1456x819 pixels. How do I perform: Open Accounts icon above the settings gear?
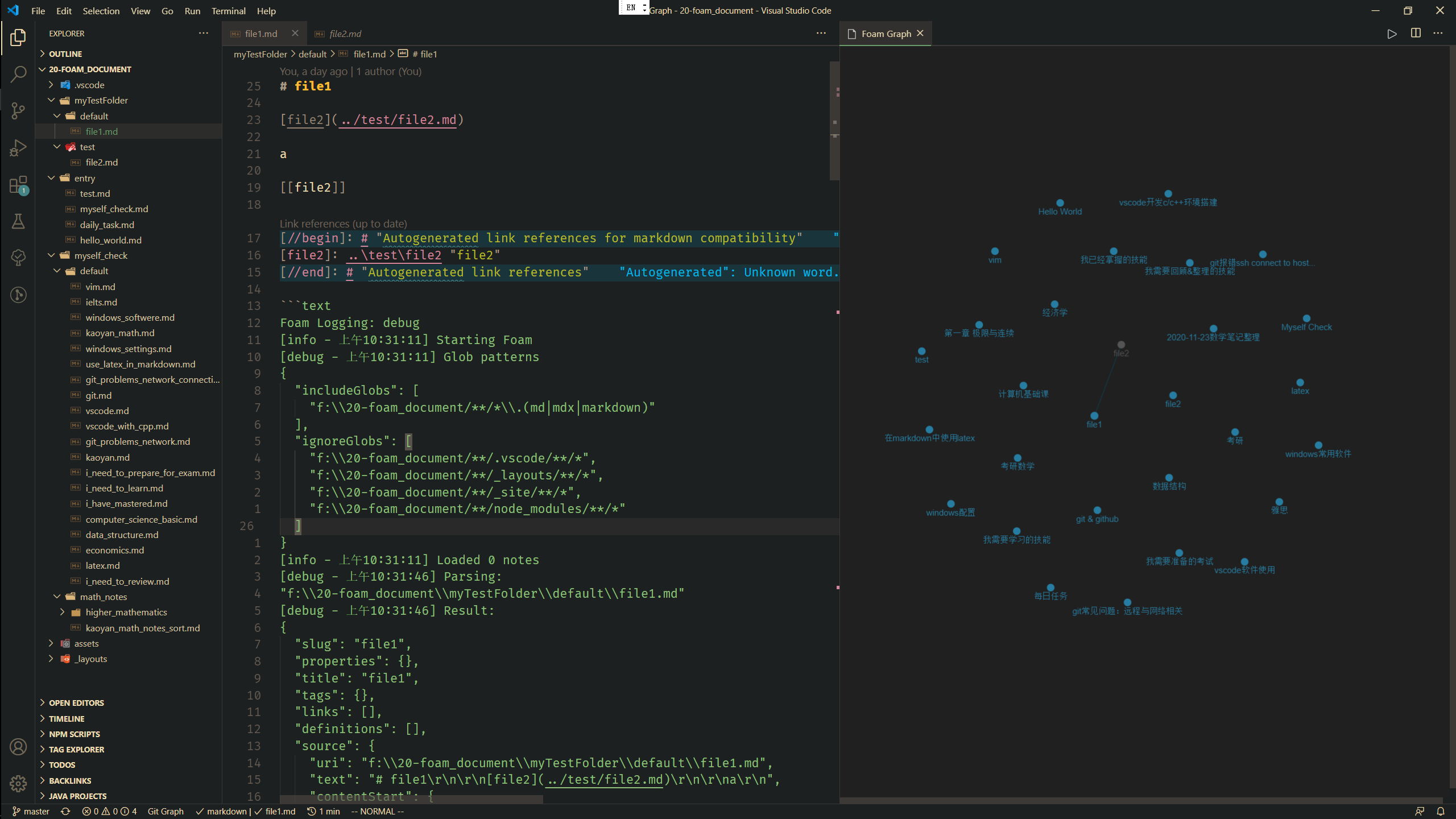pos(18,747)
